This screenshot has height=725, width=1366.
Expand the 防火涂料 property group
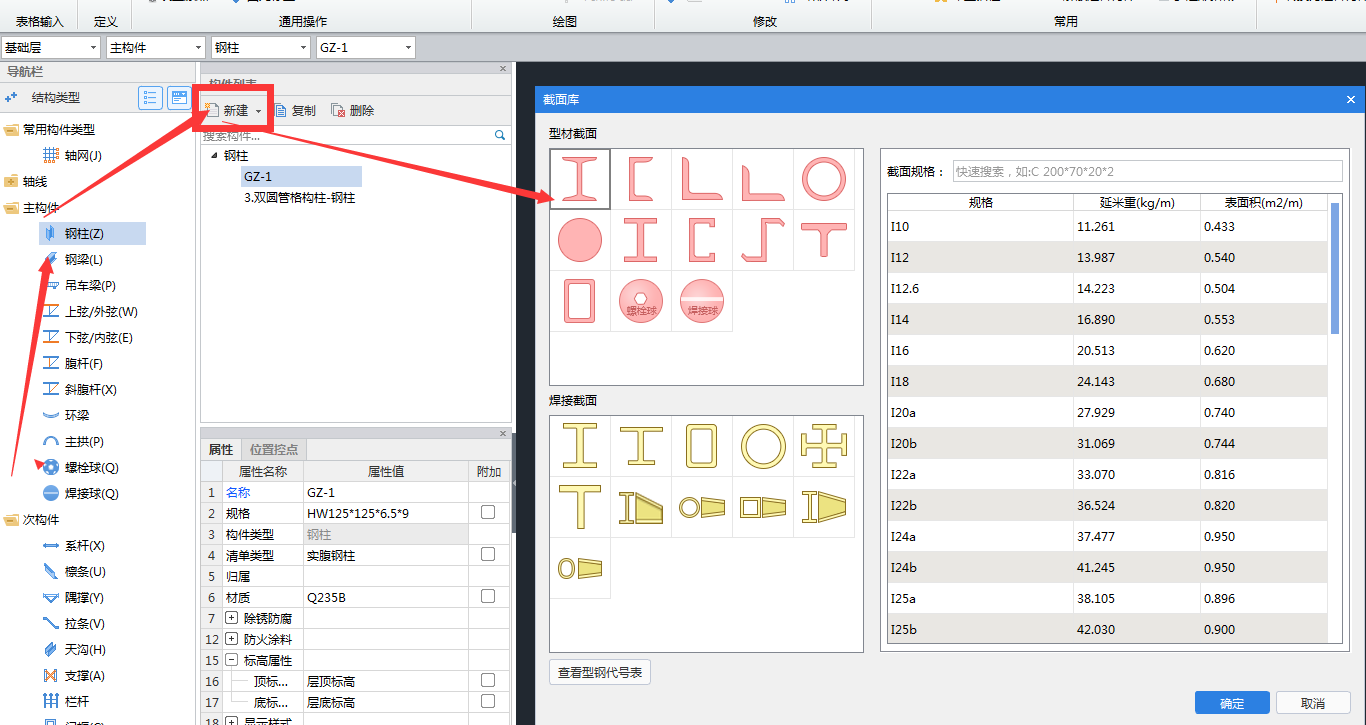pyautogui.click(x=232, y=639)
